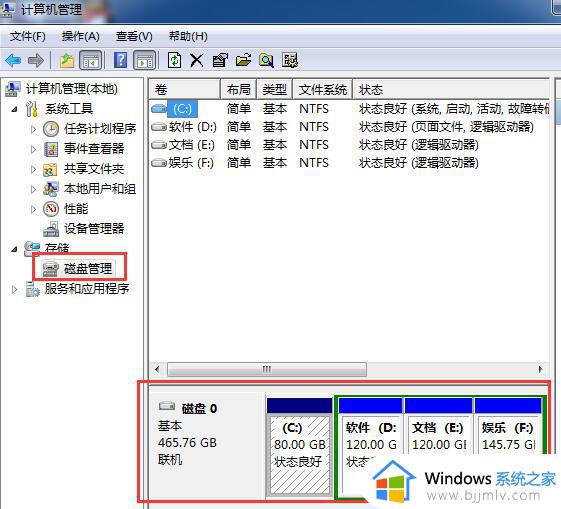Click the 计算机管理(本地) root icon
561x509 pixels.
[x=13, y=89]
